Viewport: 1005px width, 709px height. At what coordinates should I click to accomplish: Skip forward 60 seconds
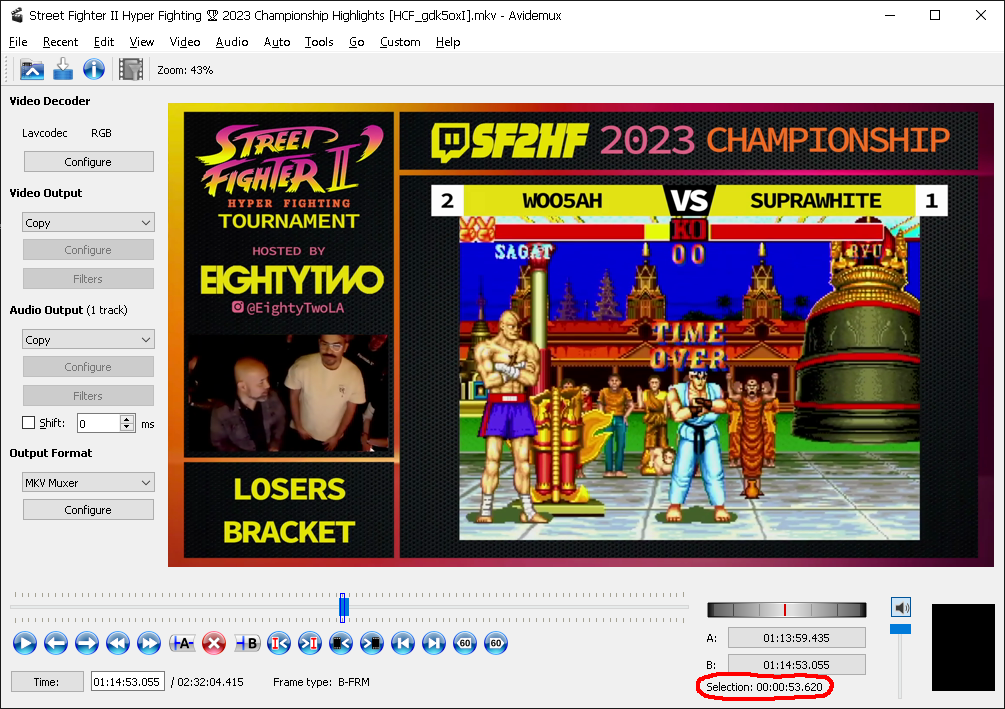(x=496, y=643)
